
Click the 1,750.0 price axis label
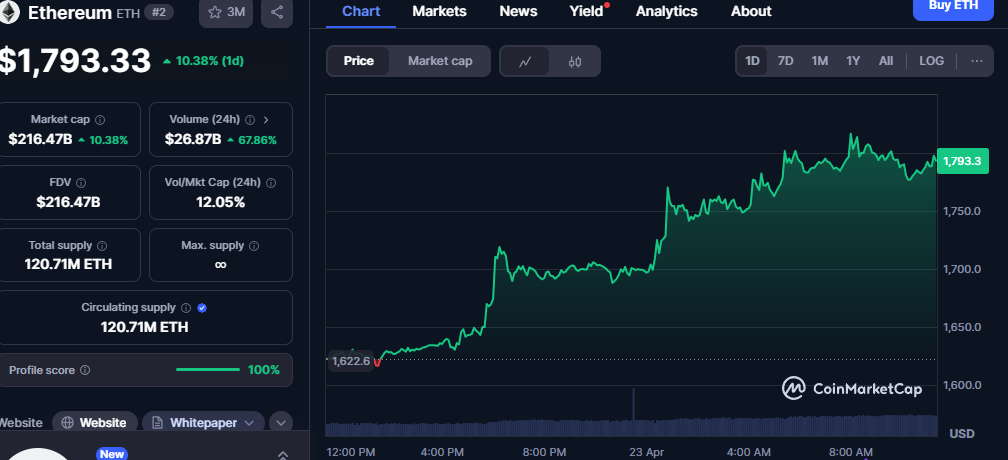pos(962,211)
